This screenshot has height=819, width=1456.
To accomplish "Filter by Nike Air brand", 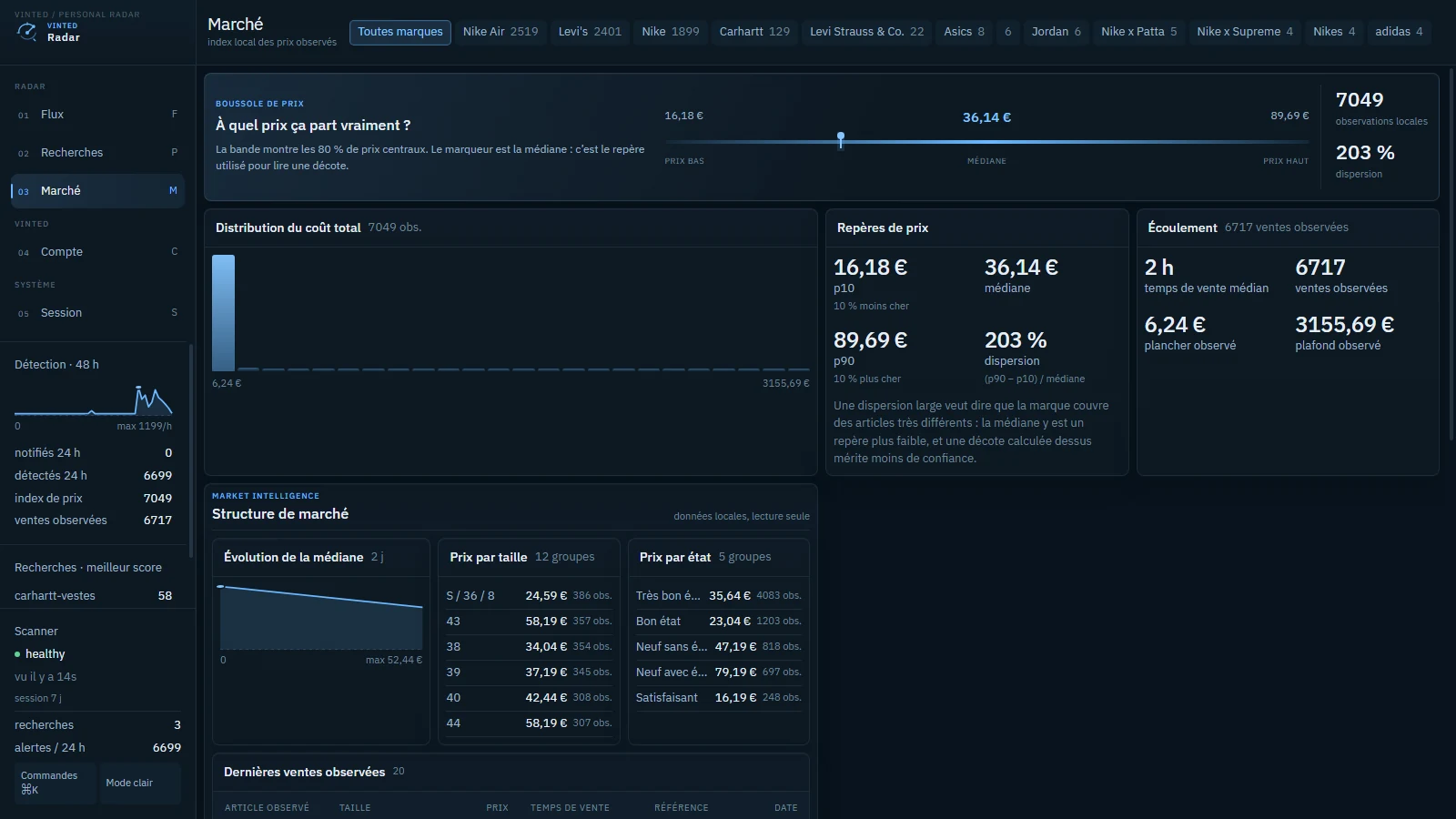I will click(x=500, y=32).
